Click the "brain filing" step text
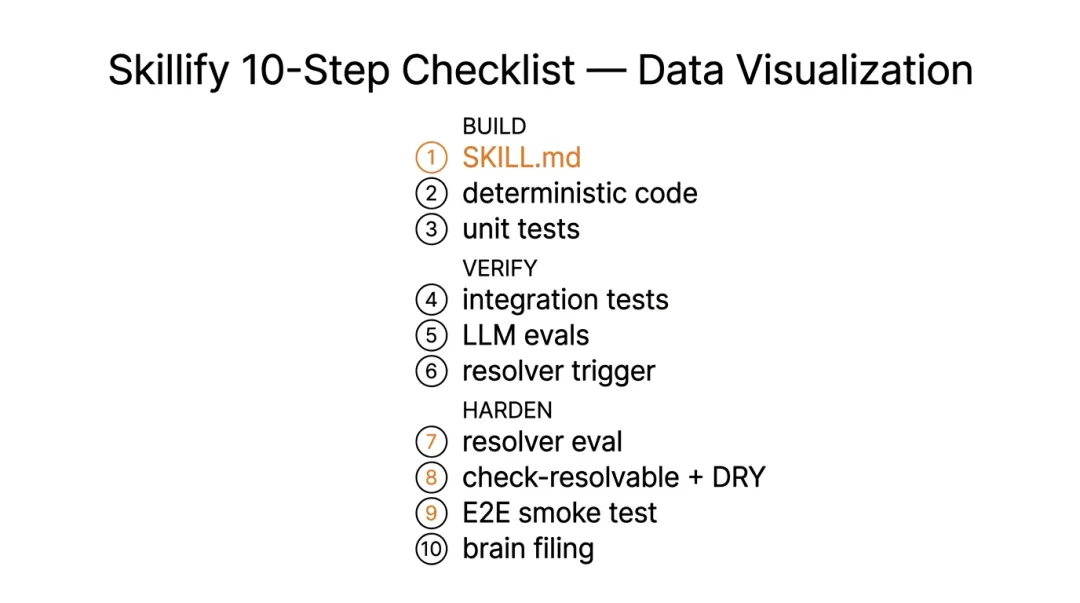This screenshot has height=603, width=1080. click(527, 549)
